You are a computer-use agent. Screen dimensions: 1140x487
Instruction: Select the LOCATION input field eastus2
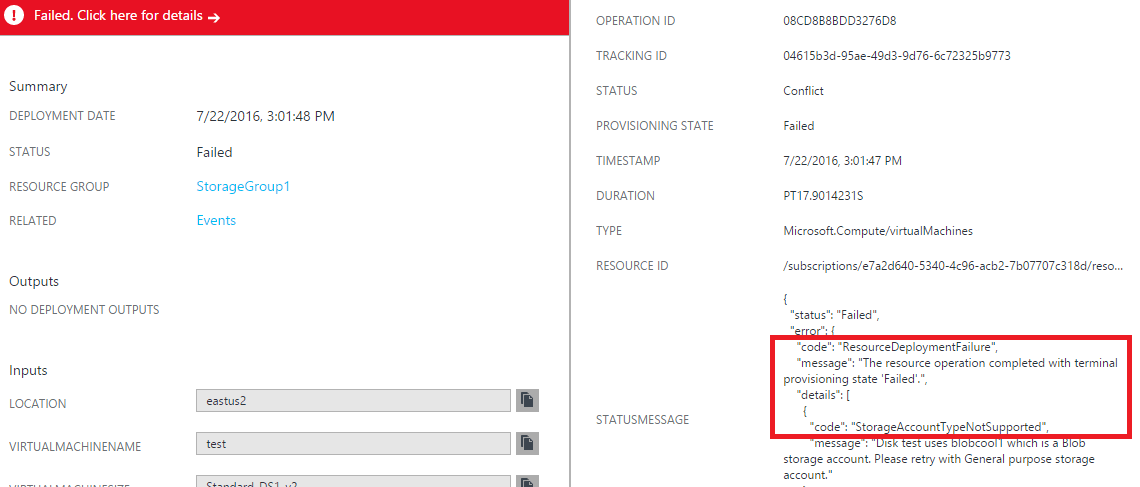click(353, 401)
